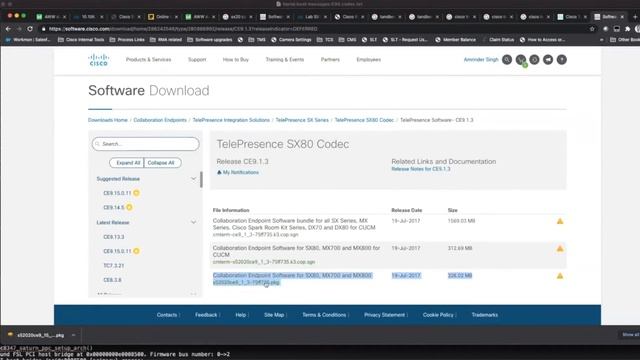Open the How to Buy menu
Viewport: 640px width, 360px height.
coord(236,60)
